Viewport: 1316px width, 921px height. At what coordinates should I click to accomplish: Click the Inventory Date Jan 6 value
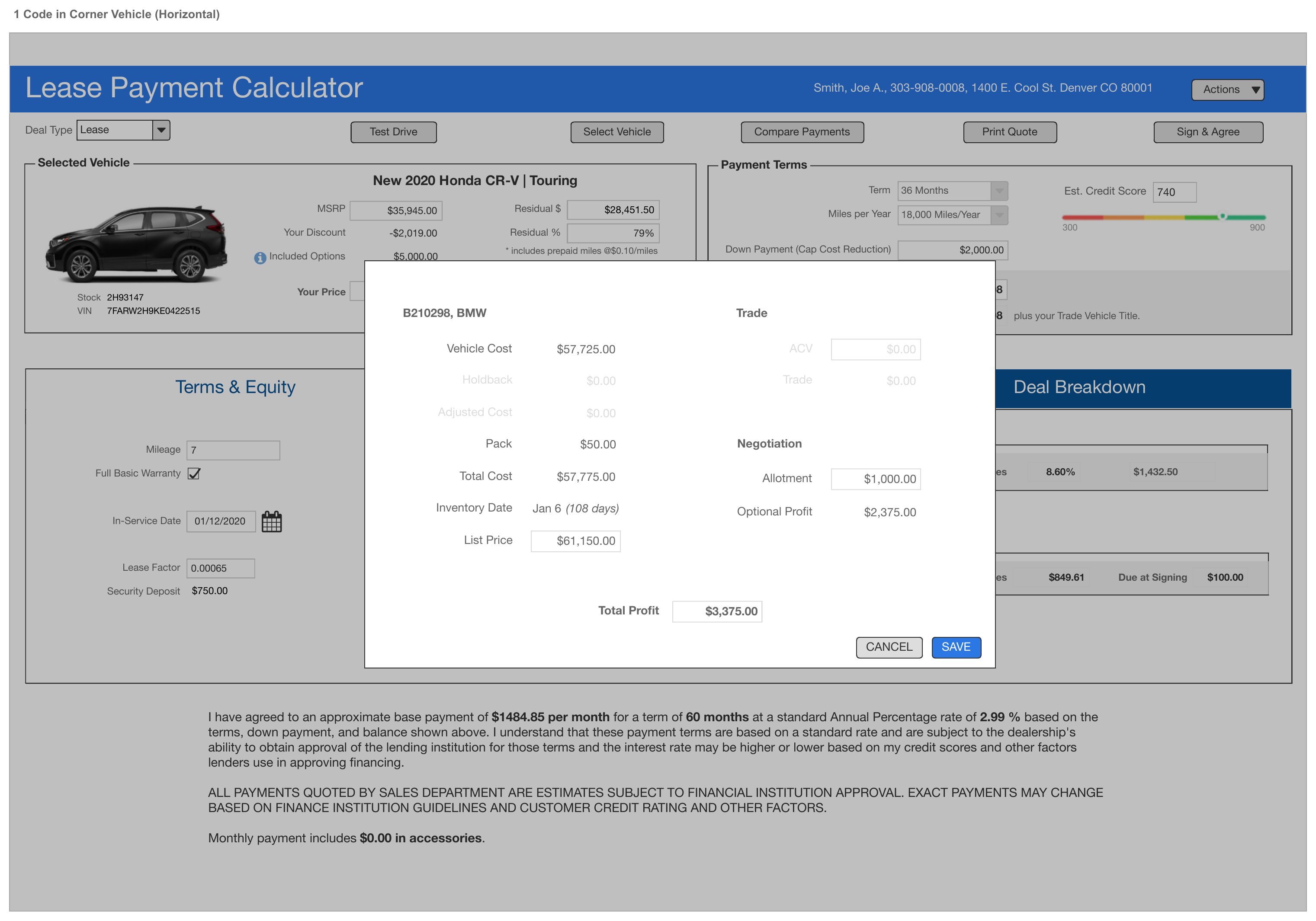pos(575,508)
